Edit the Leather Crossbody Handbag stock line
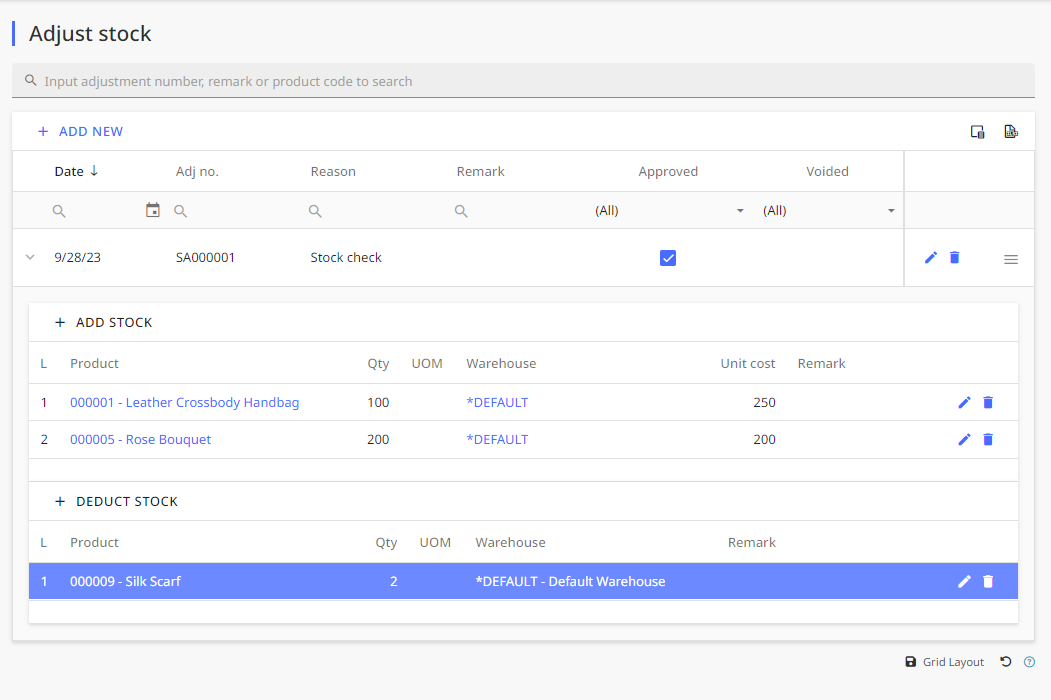This screenshot has width=1051, height=700. (x=965, y=402)
